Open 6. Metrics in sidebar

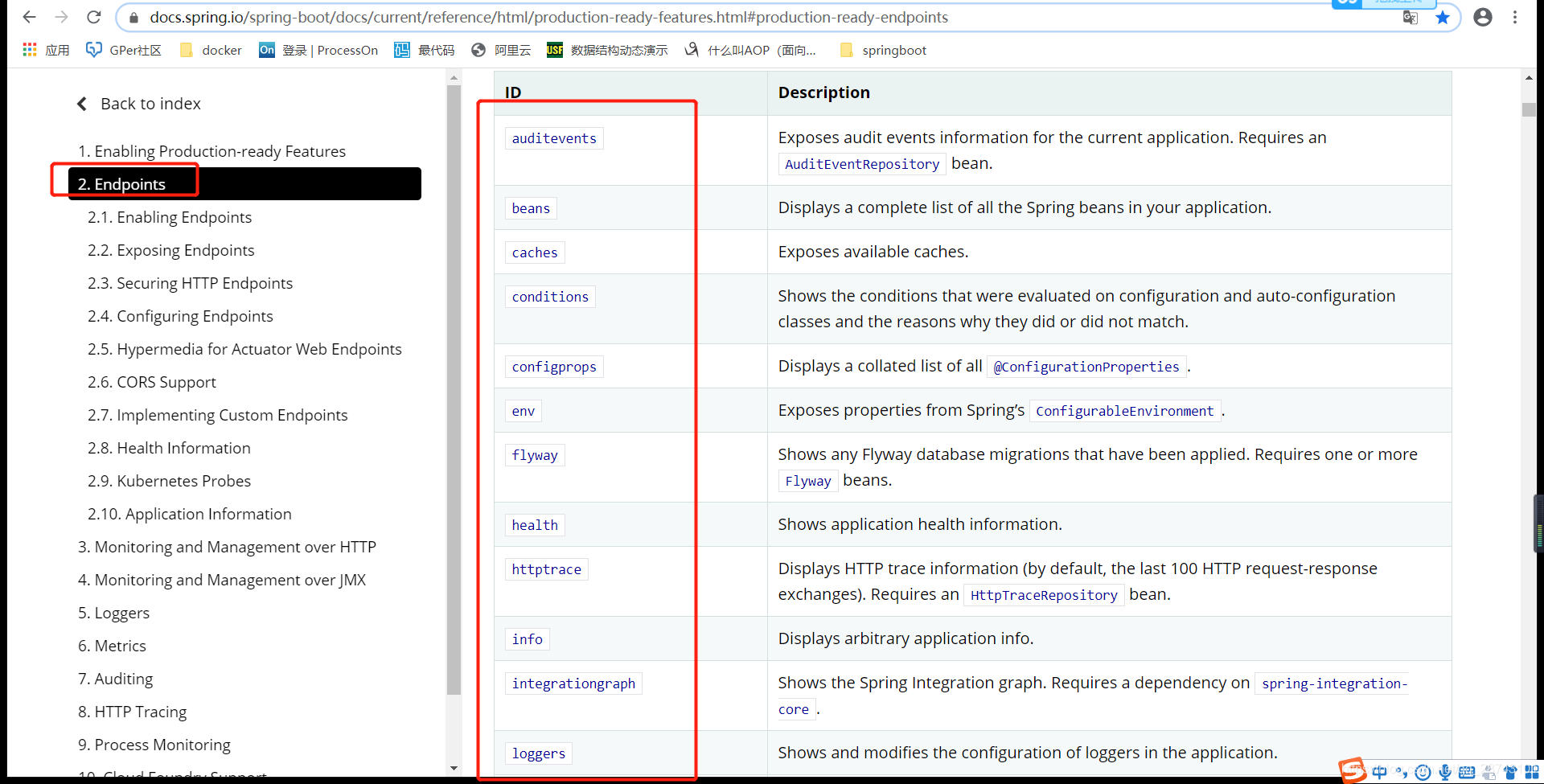(x=112, y=646)
